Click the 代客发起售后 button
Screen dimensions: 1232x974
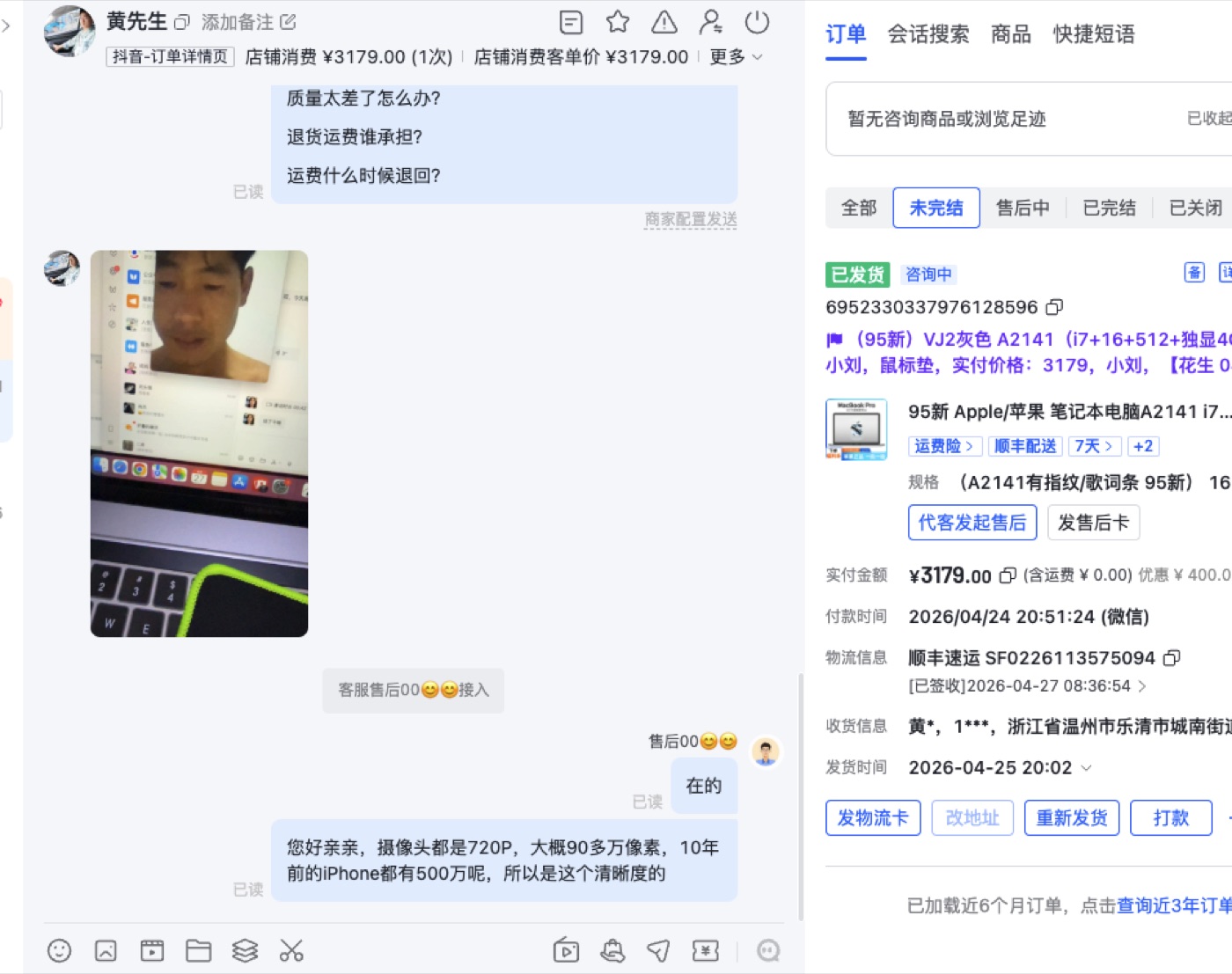972,523
